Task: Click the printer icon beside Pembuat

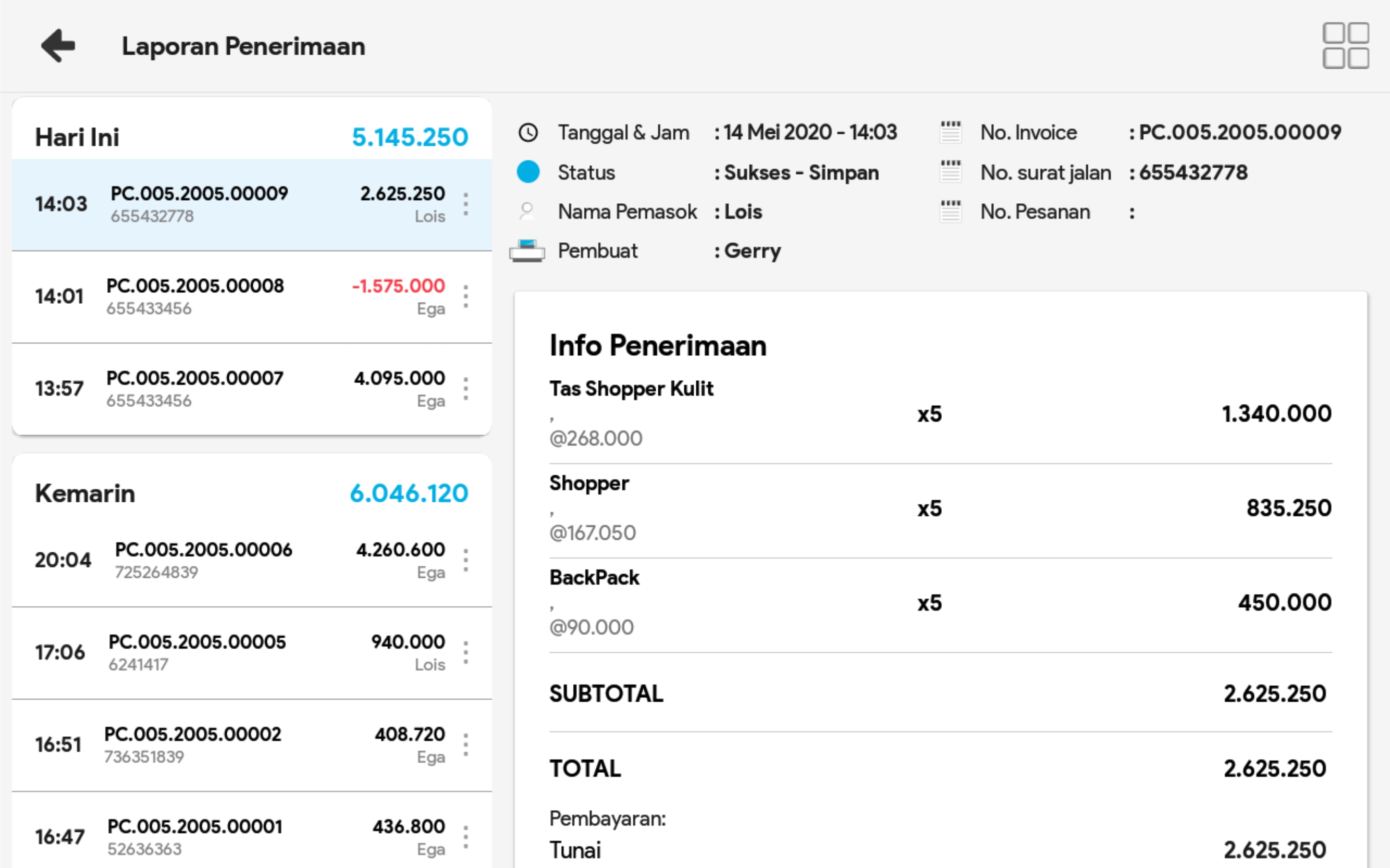Action: click(x=526, y=251)
